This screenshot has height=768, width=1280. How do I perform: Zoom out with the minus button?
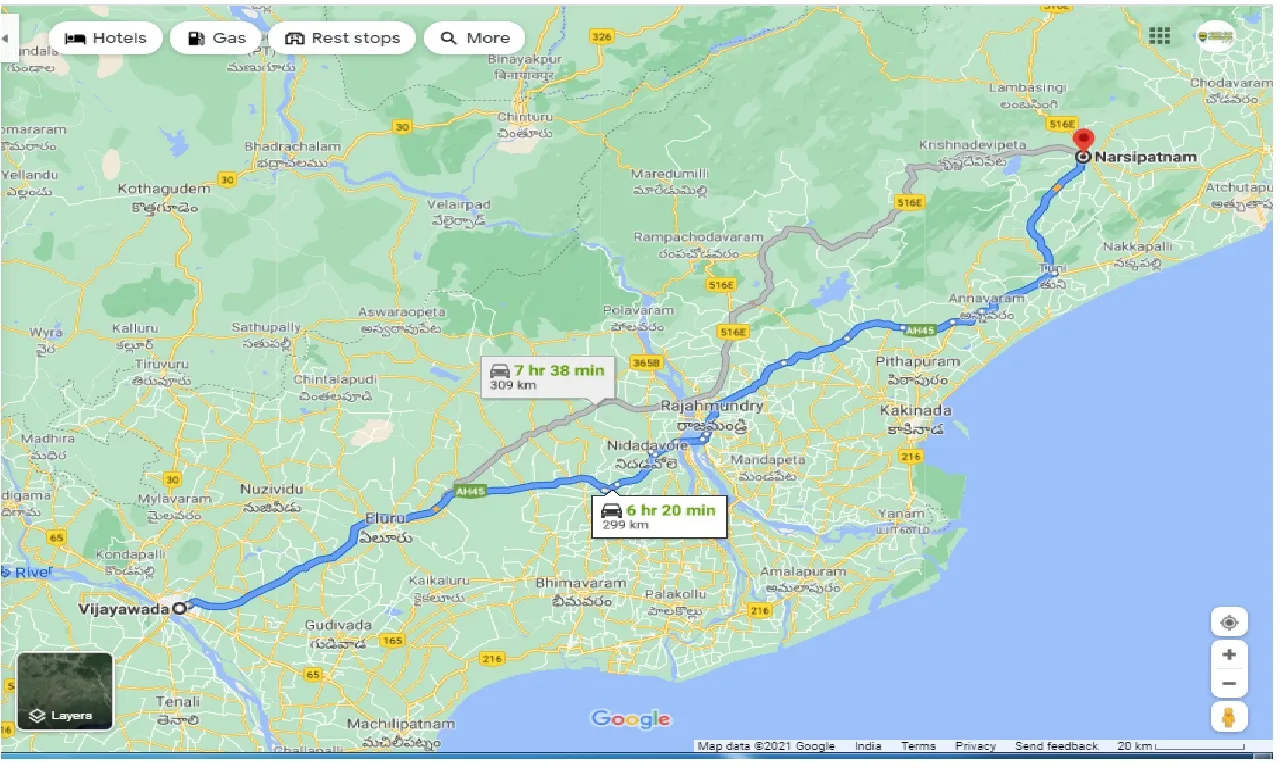(x=1228, y=685)
